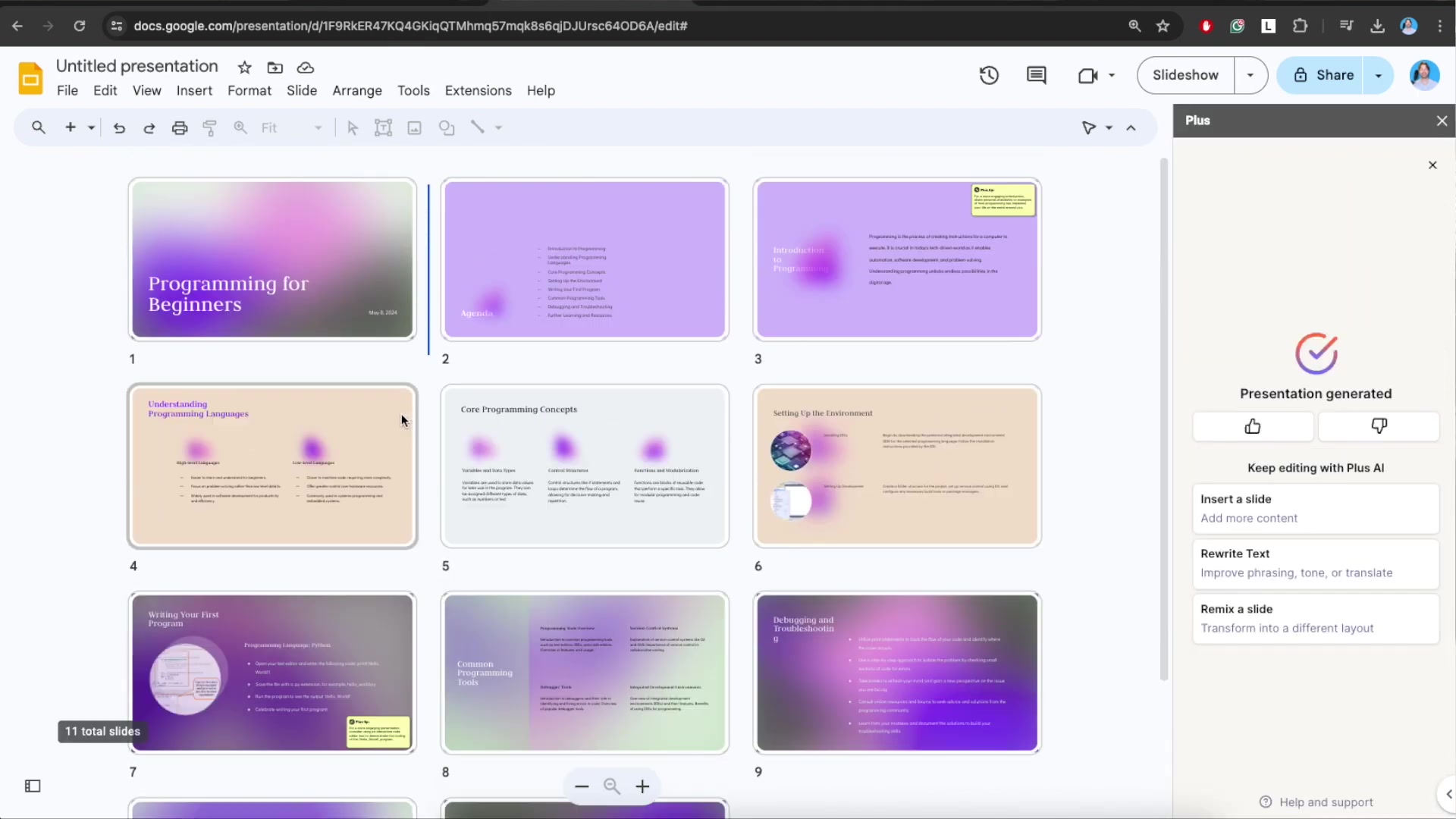1456x819 pixels.
Task: Reset grid zoom magnifier icon
Action: [612, 786]
